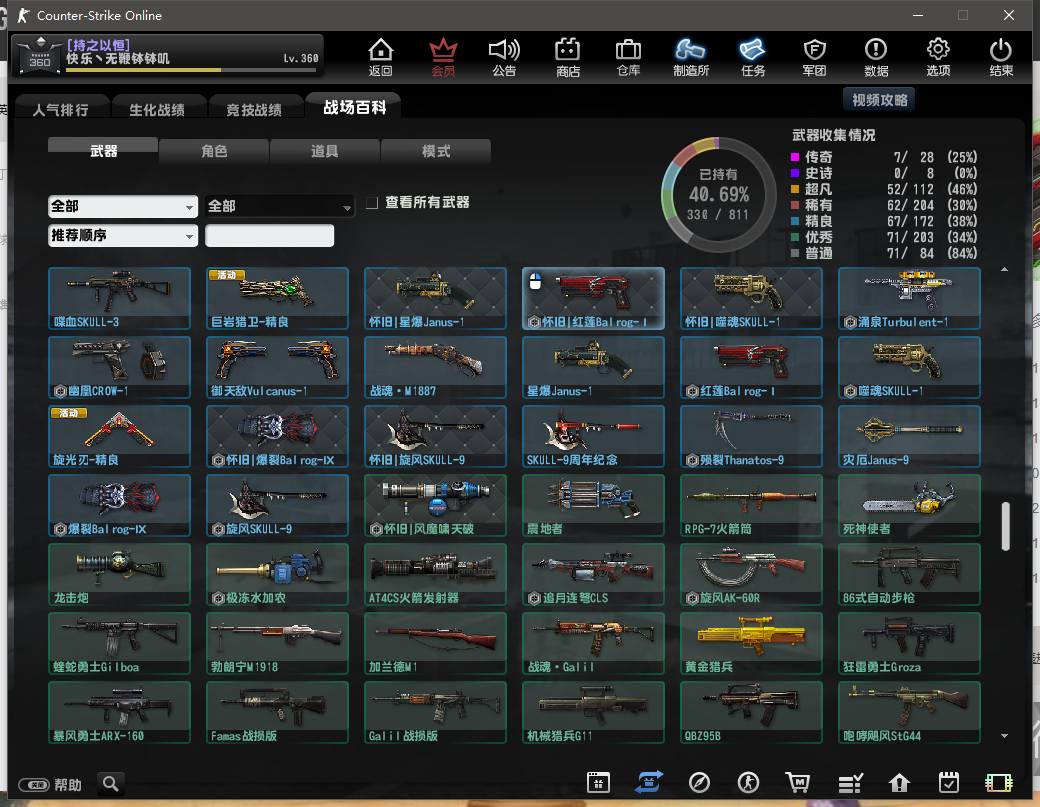Screen dimensions: 1040x807
Task: Select the 勃朗宁M1918 weapon card
Action: (x=277, y=643)
